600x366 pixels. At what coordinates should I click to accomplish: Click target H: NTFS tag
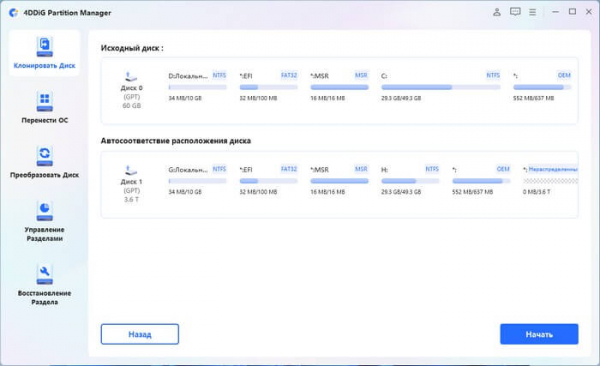432,169
